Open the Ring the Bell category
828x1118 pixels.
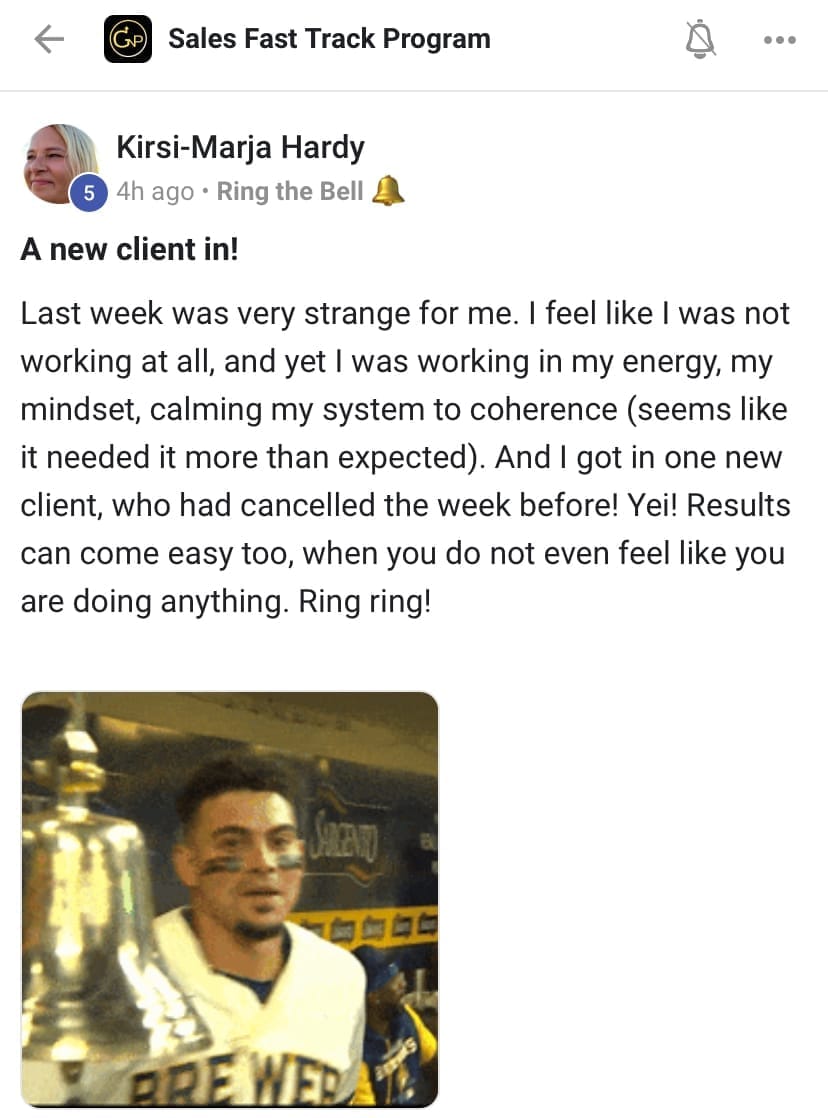pos(290,191)
